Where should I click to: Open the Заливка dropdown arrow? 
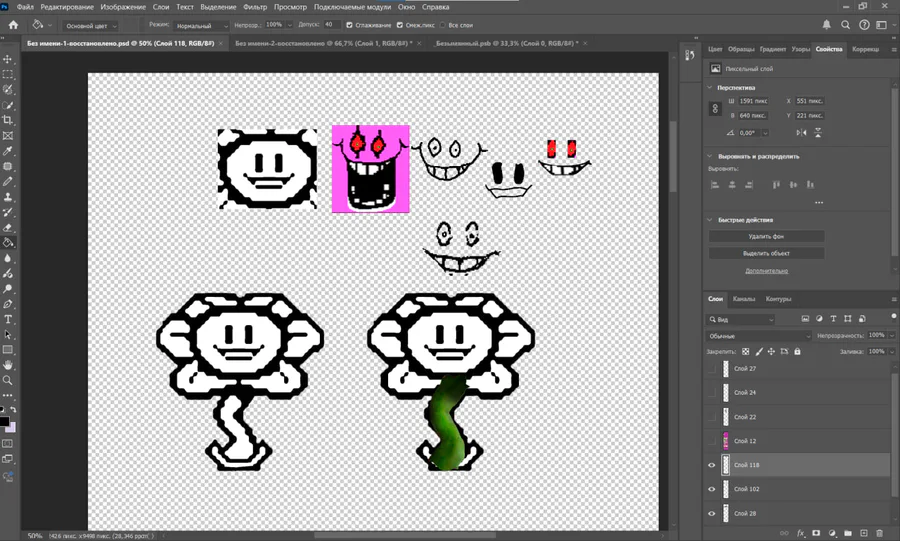(x=891, y=352)
